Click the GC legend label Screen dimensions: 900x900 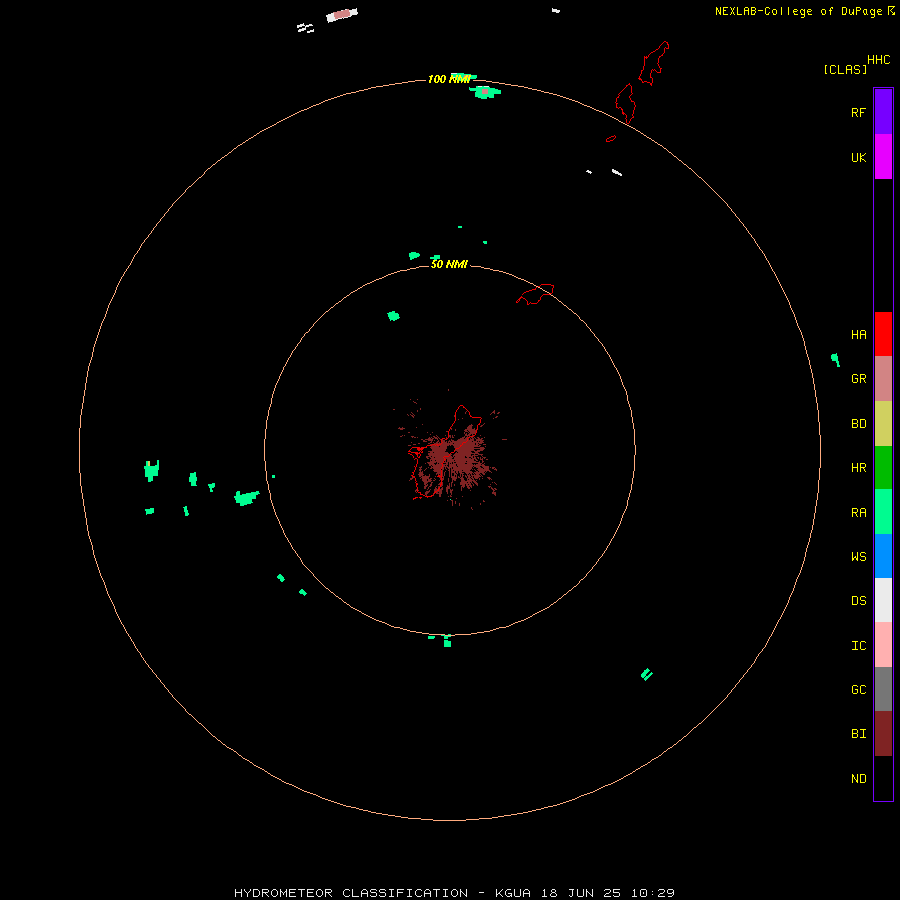(859, 690)
